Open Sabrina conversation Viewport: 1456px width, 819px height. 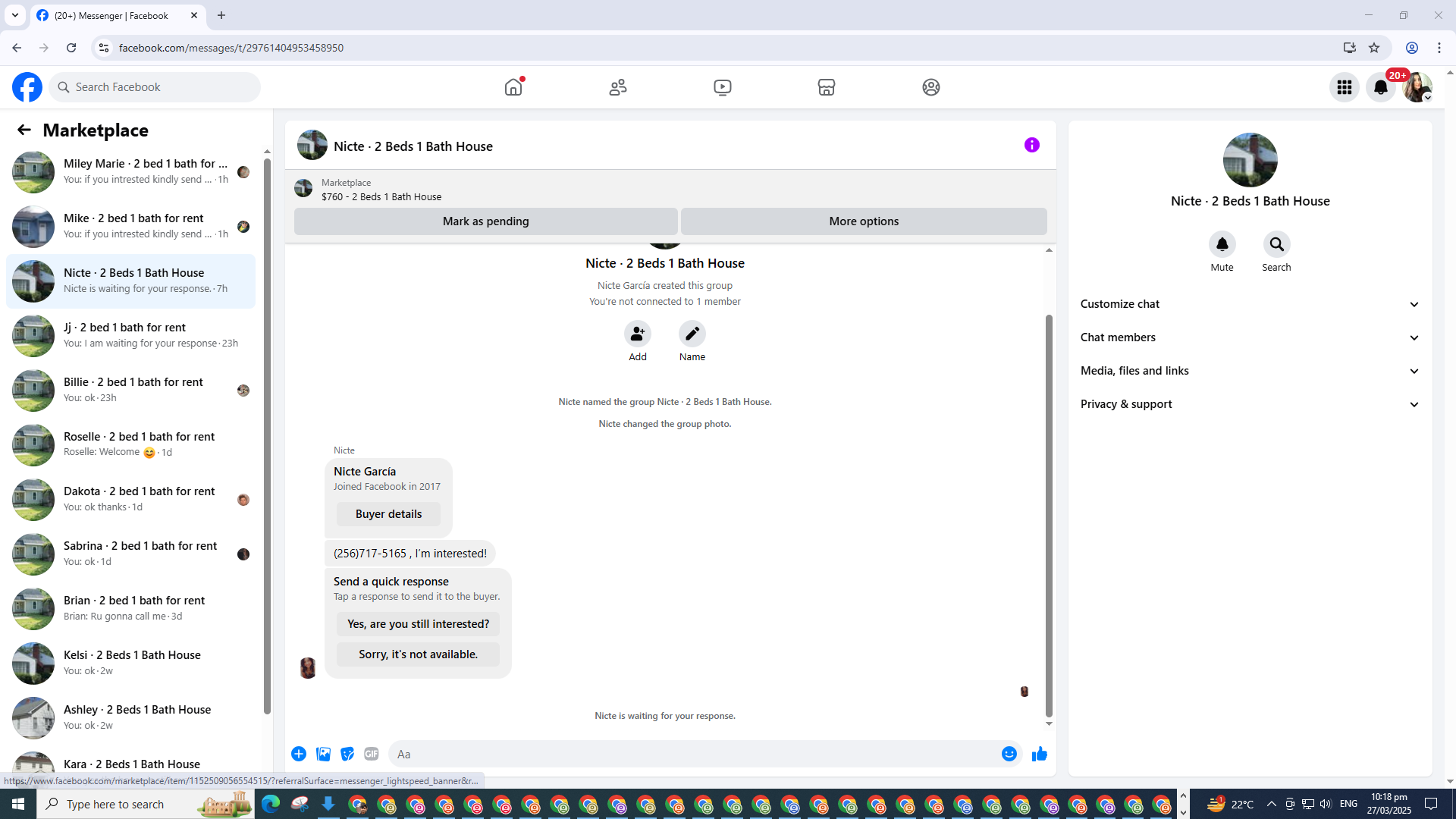click(x=131, y=554)
